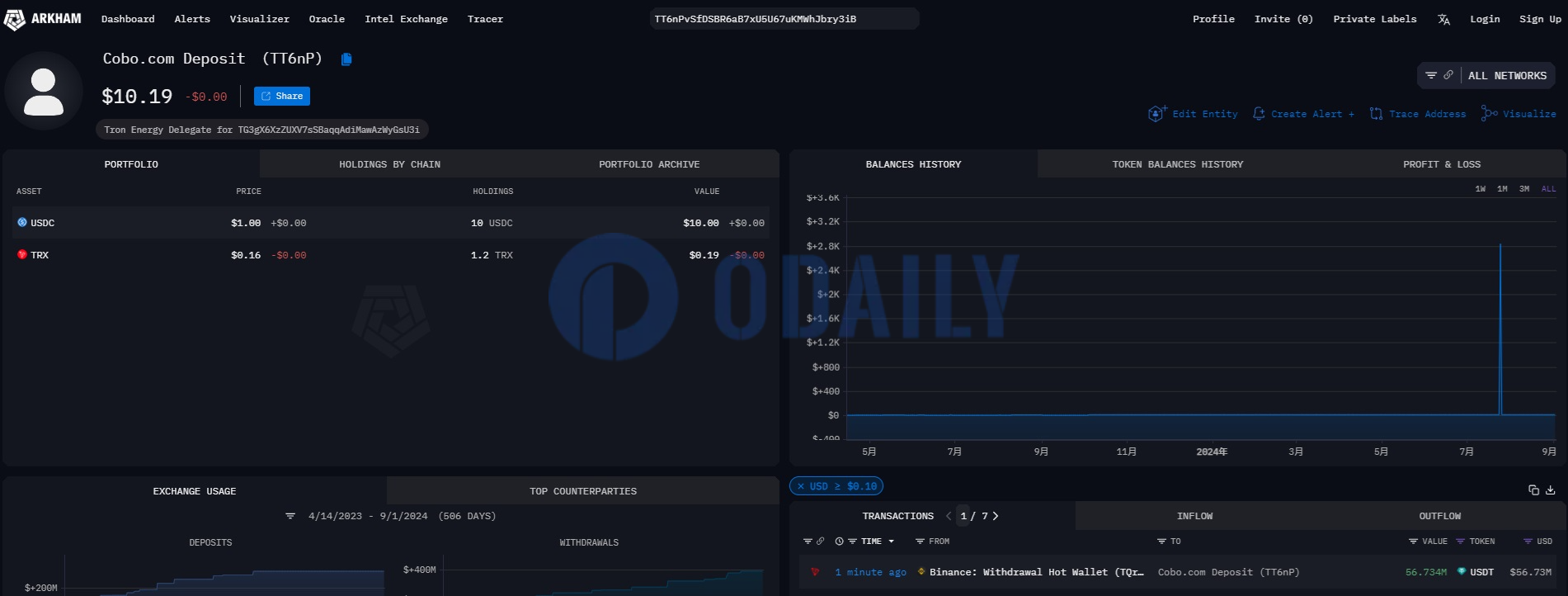The height and width of the screenshot is (596, 1568).
Task: Click the Tron icon on the transaction row
Action: pos(815,572)
